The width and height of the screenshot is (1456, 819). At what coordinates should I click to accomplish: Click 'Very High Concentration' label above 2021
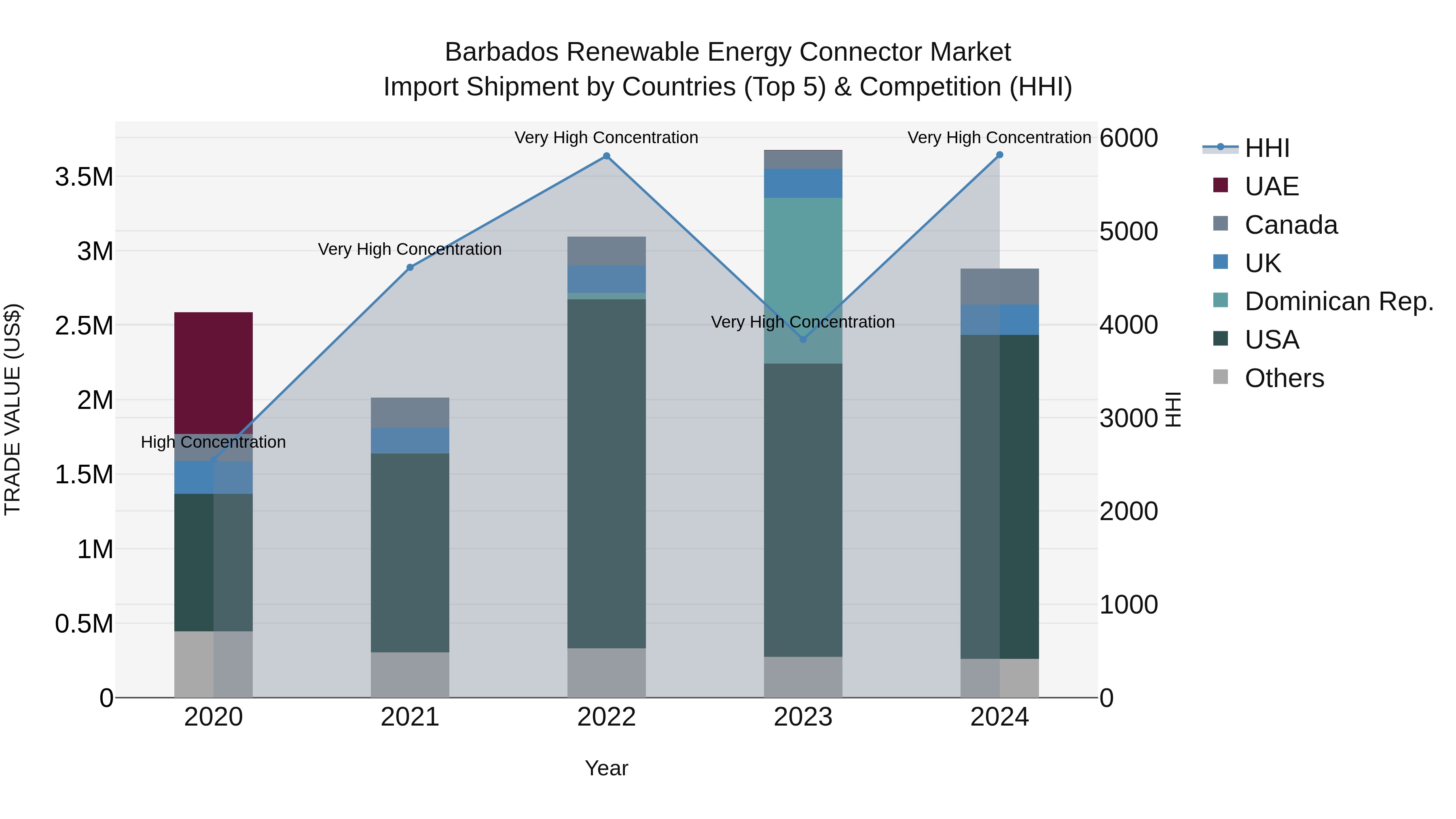point(410,249)
